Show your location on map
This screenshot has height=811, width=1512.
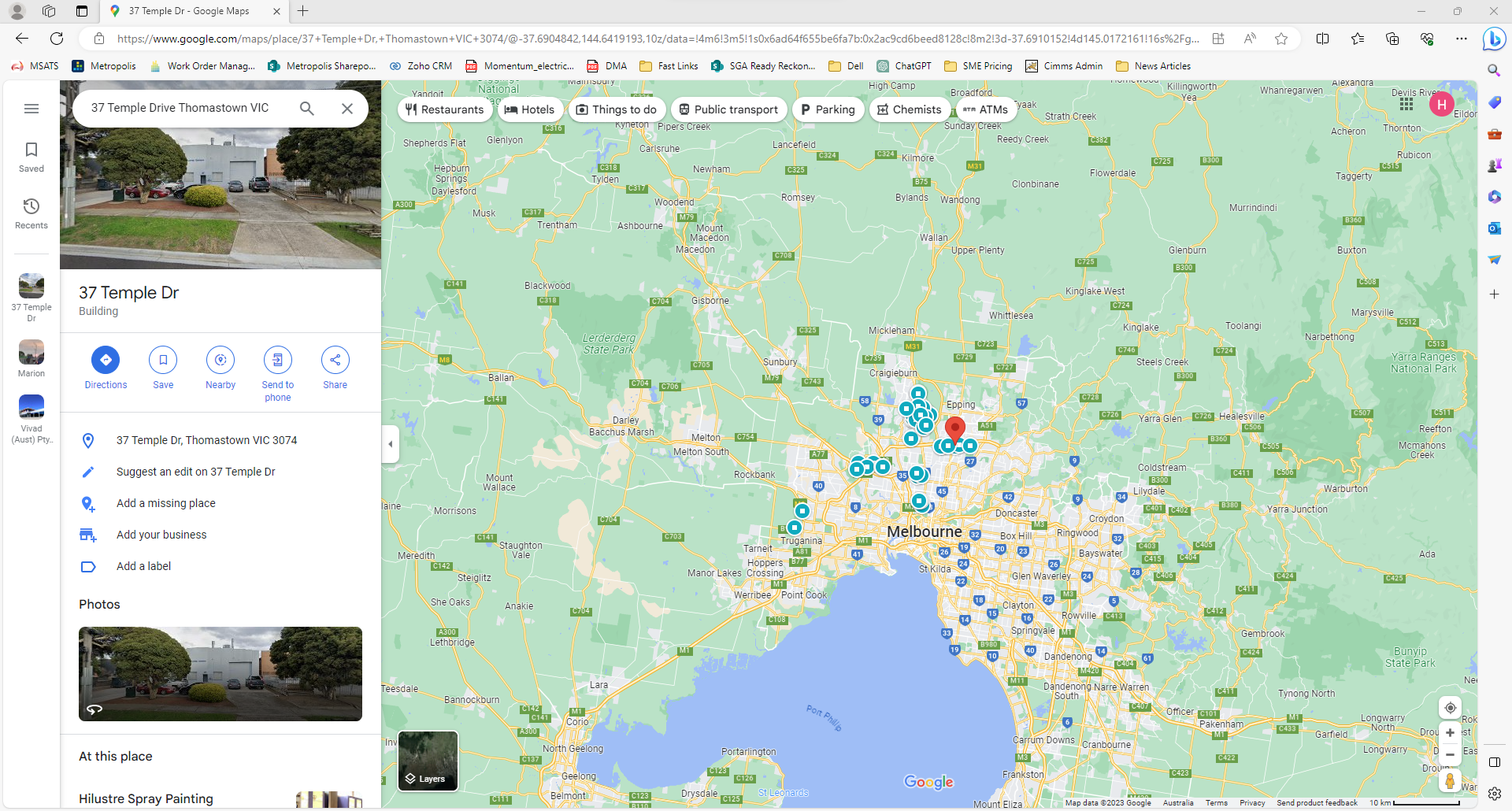point(1450,708)
